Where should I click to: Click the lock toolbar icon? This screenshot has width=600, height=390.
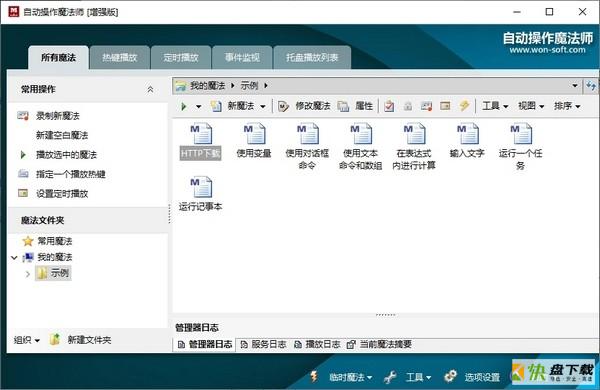pos(408,106)
